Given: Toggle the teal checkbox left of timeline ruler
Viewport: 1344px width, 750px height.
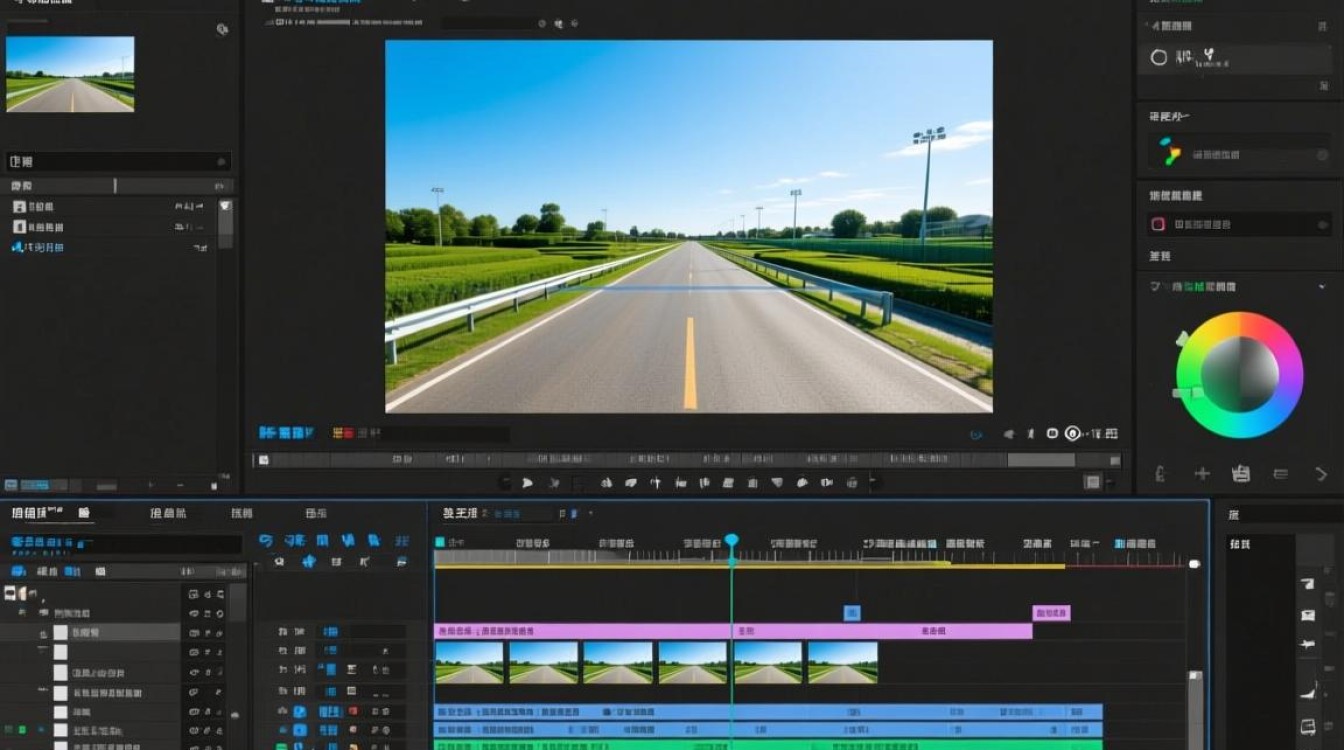Looking at the screenshot, I should point(440,543).
